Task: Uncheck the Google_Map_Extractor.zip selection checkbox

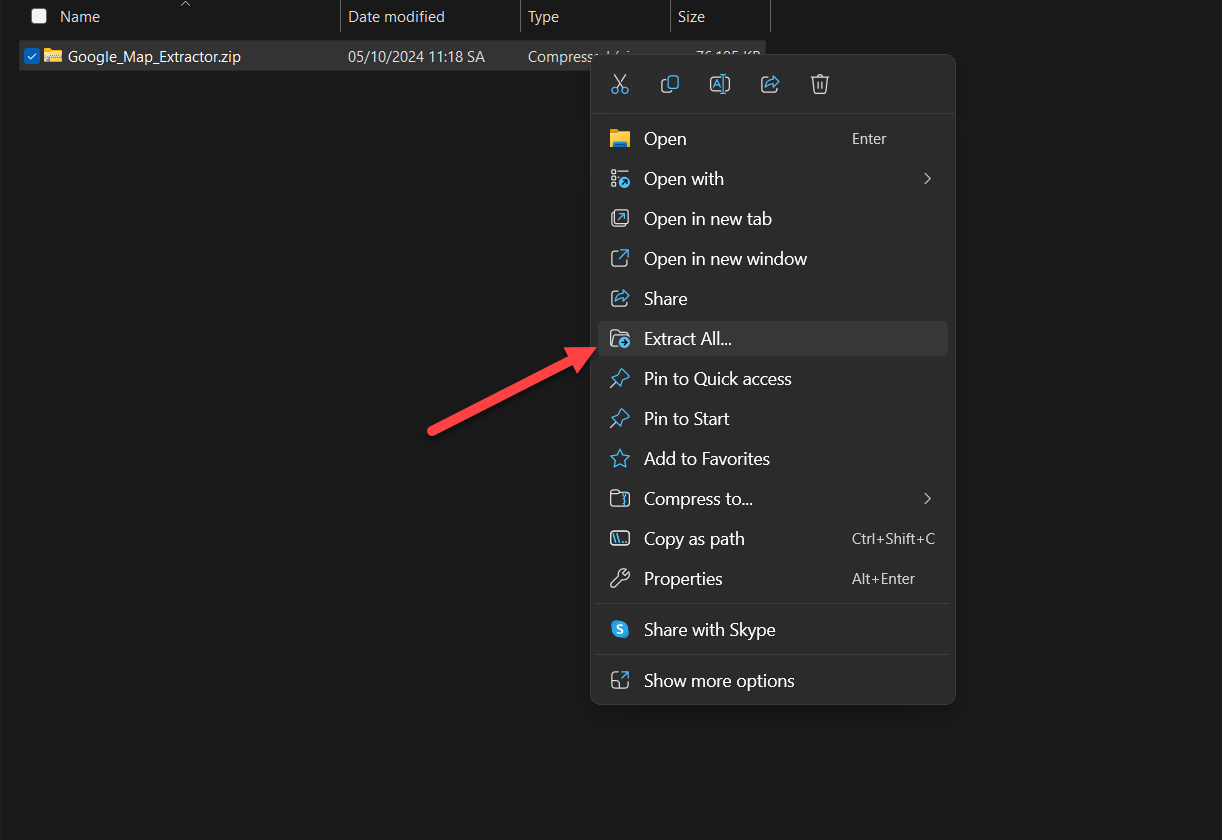Action: click(31, 56)
